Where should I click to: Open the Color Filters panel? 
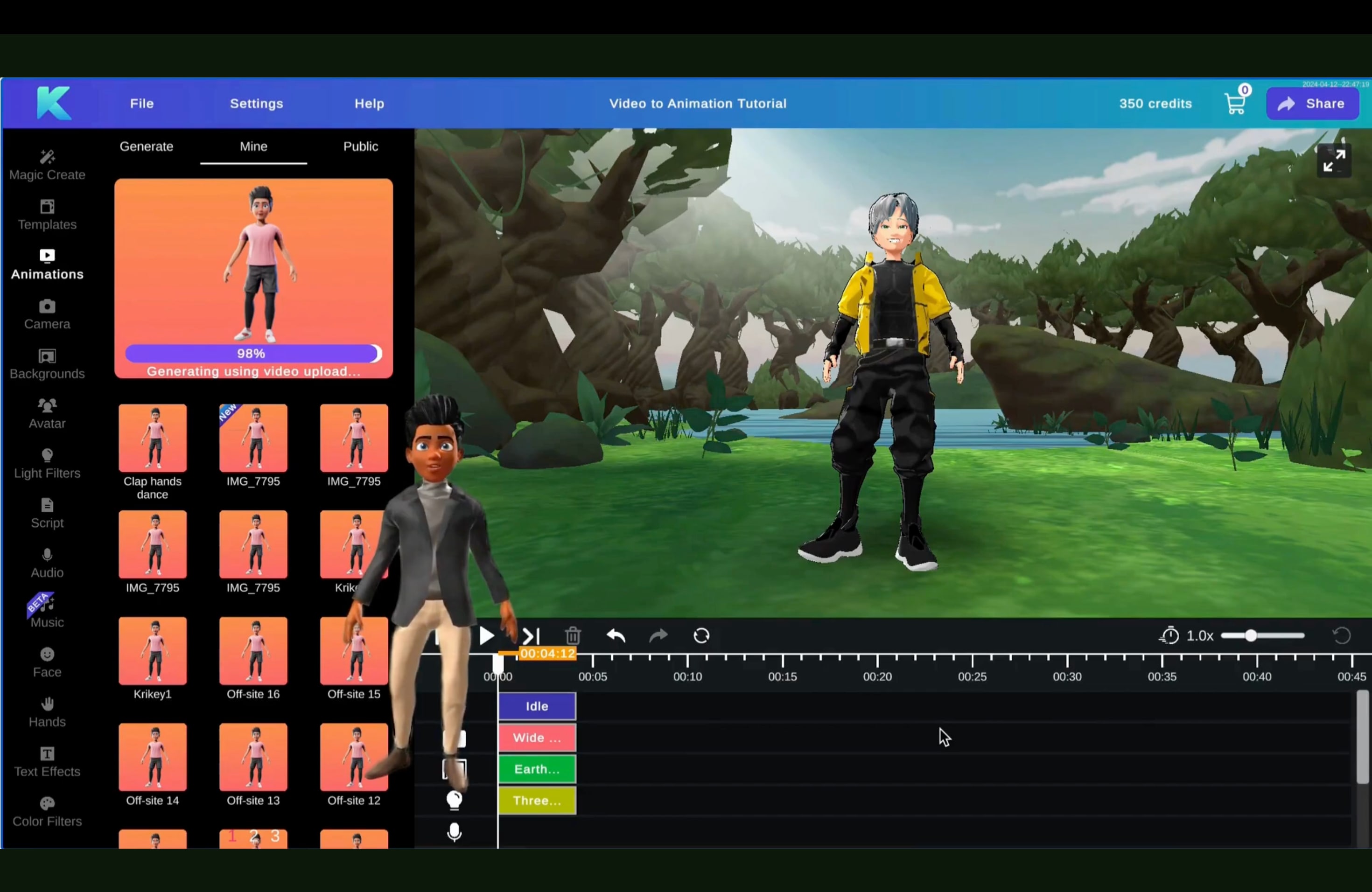[x=47, y=811]
